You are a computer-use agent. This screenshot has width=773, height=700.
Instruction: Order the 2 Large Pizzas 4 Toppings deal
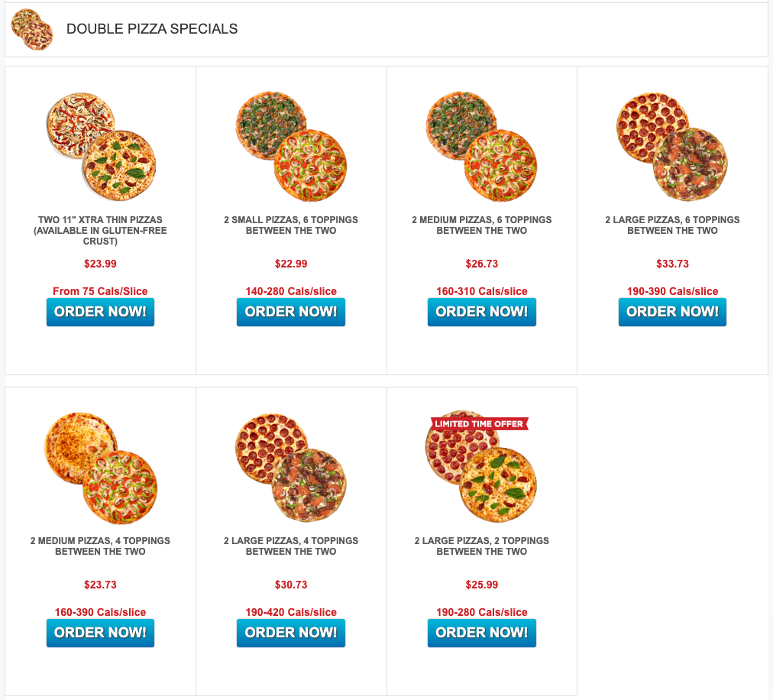point(291,633)
